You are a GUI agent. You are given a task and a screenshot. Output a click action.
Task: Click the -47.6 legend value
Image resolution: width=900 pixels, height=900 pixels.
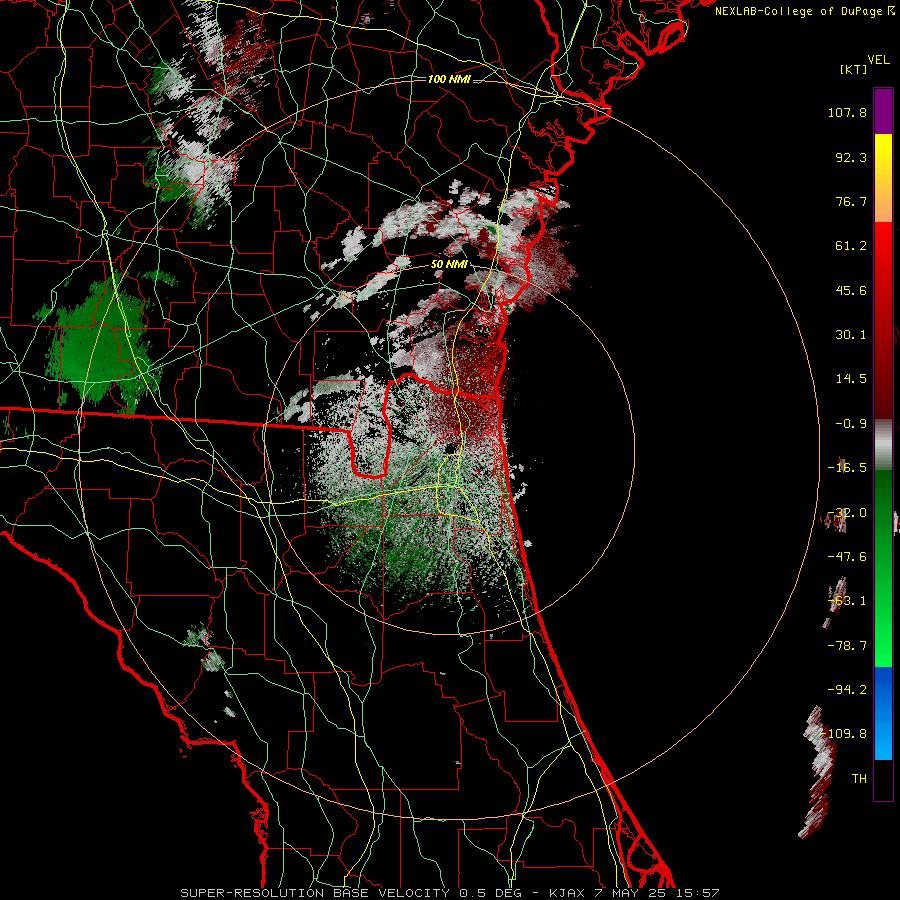click(847, 557)
